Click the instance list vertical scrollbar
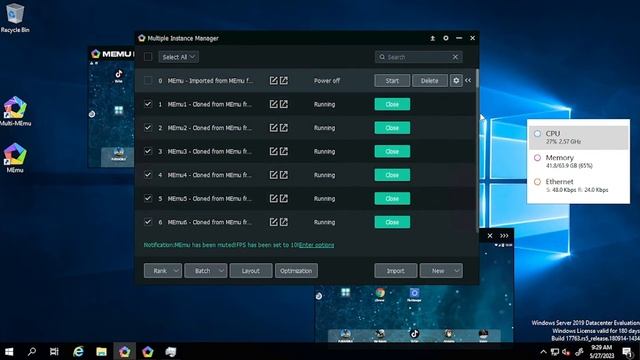 (x=477, y=151)
